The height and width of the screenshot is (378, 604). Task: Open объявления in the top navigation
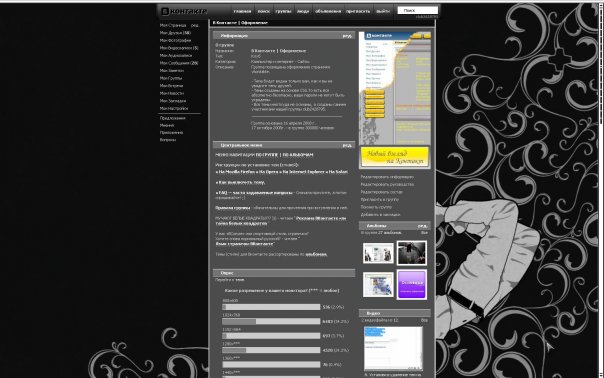[x=328, y=12]
